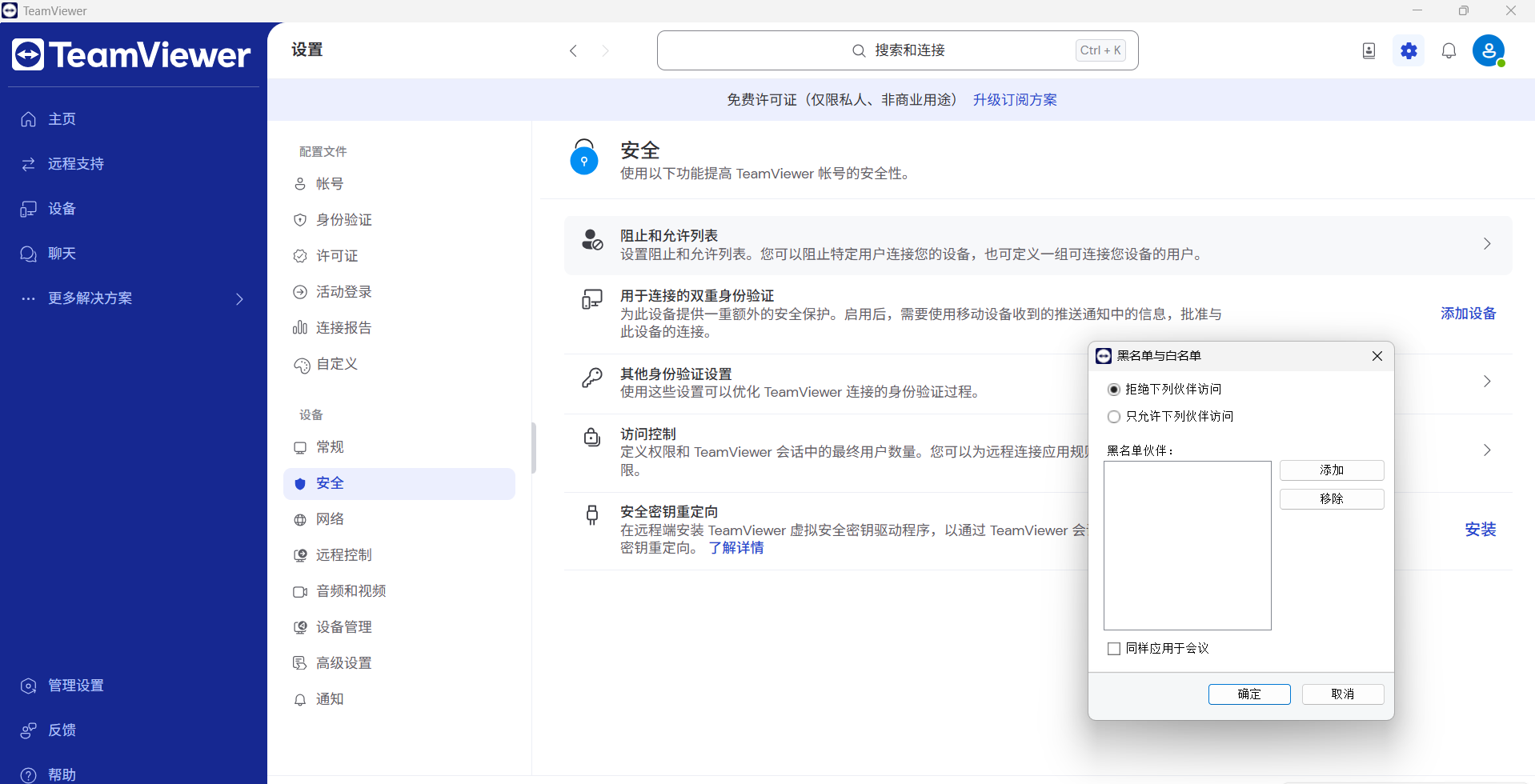Image resolution: width=1535 pixels, height=784 pixels.
Task: Open 设备 in the blue sidebar
Action: 133,209
